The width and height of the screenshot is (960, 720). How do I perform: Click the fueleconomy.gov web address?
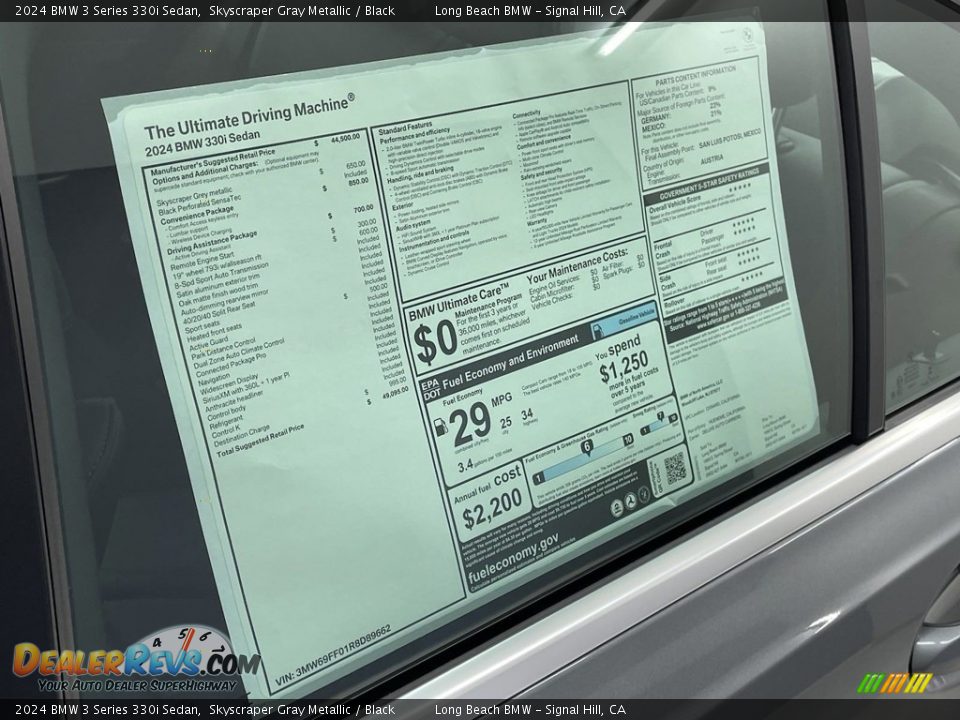(513, 559)
